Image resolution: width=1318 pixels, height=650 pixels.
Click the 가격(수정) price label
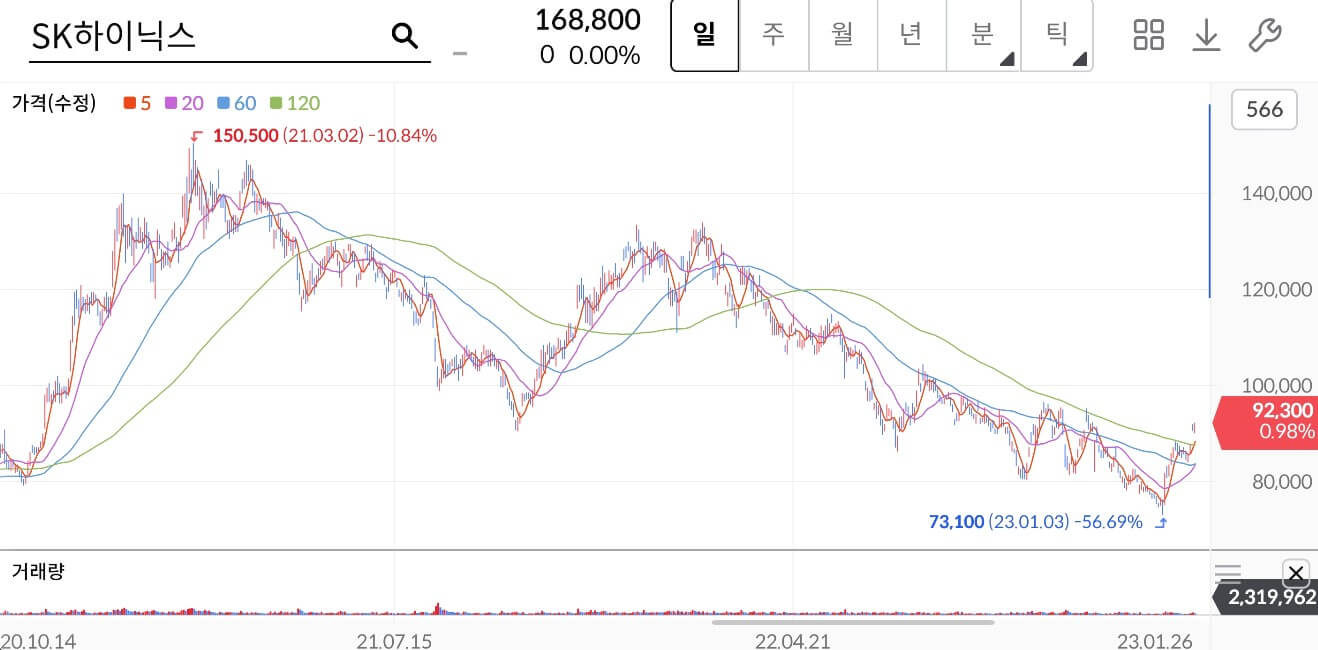click(54, 103)
